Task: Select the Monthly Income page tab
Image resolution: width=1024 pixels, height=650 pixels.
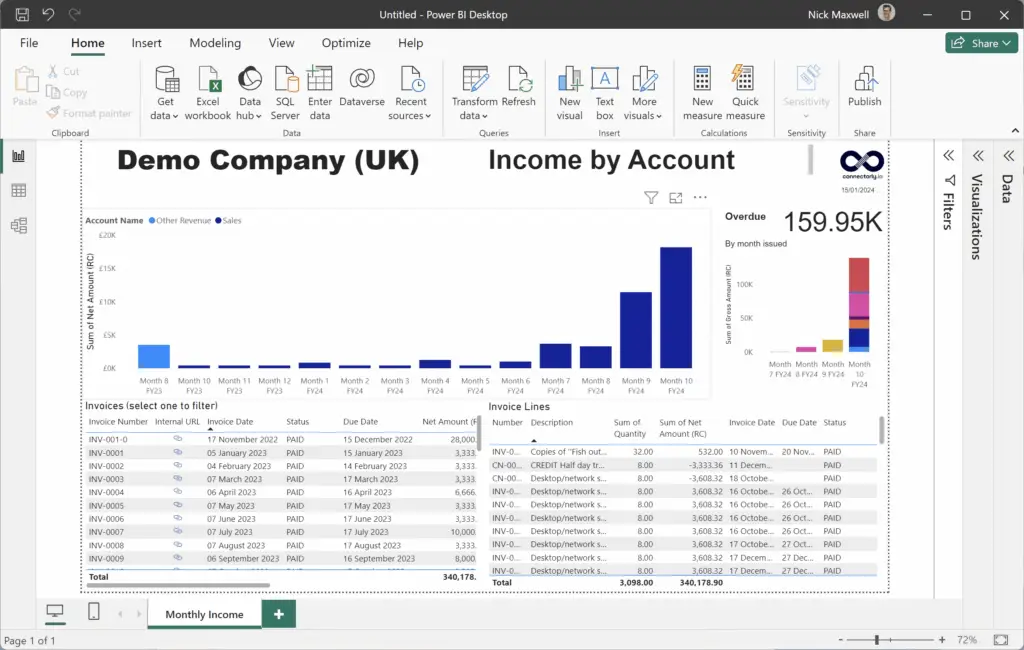Action: point(204,614)
